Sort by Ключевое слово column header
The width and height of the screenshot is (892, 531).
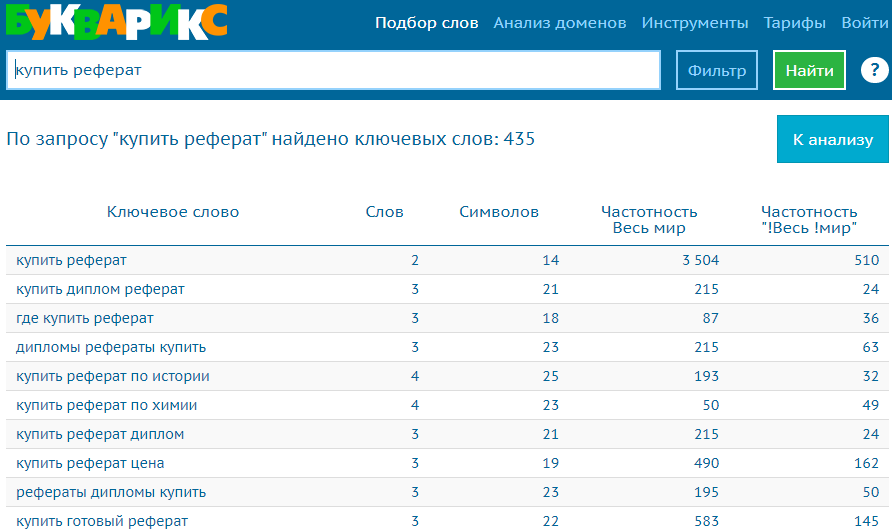click(173, 212)
